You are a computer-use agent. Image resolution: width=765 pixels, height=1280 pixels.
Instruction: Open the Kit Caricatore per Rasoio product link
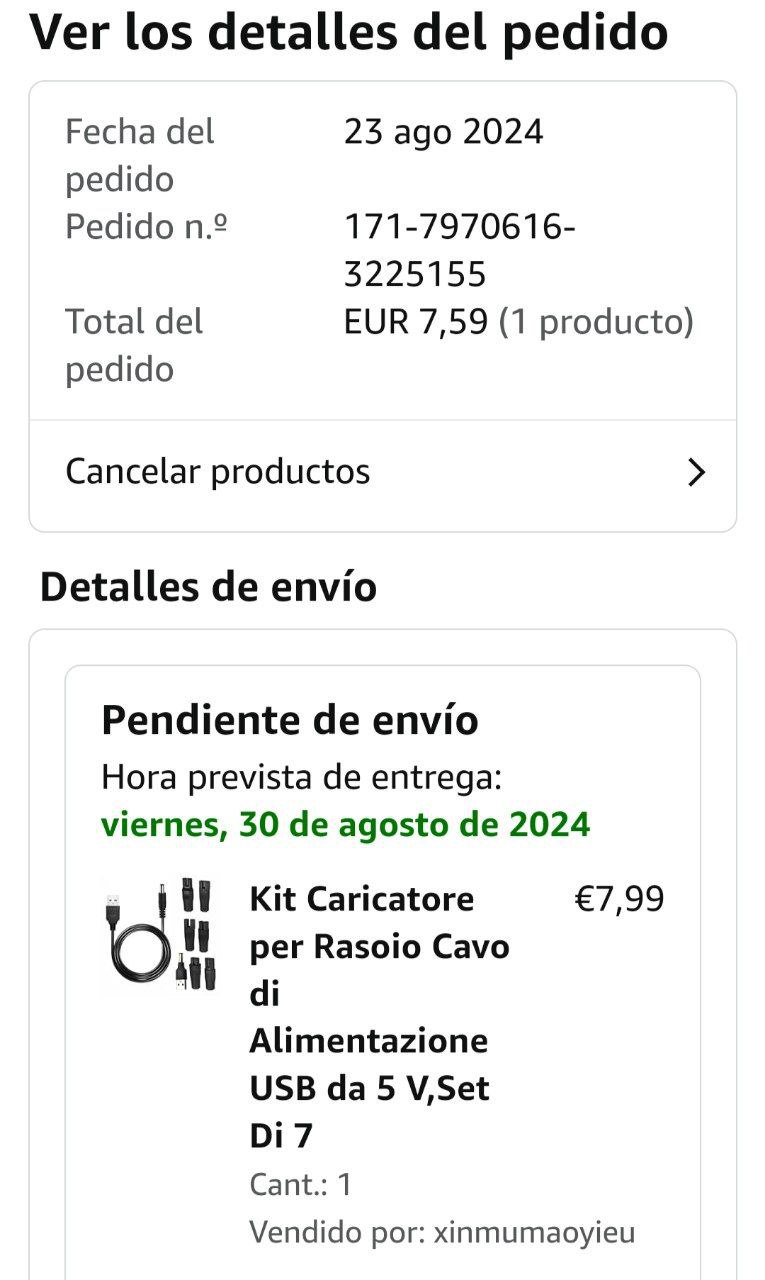(x=379, y=1017)
